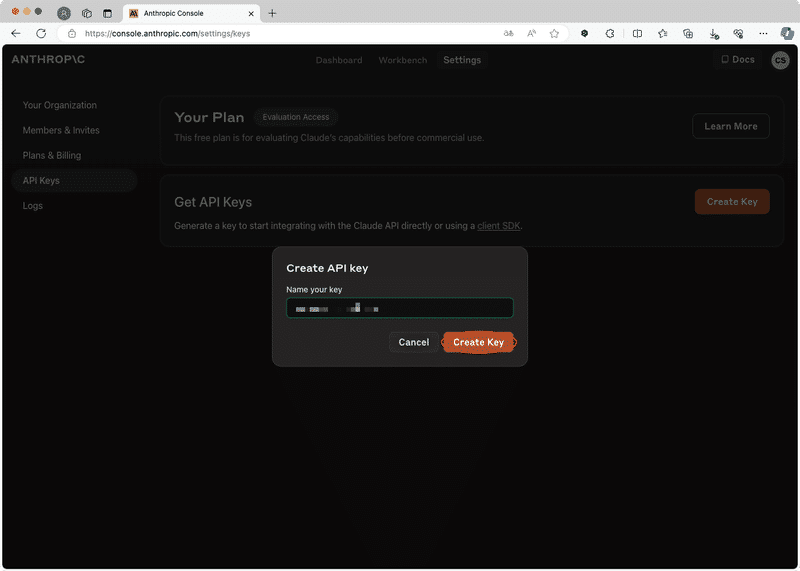This screenshot has height=571, width=800.
Task: Click the Evaluation Access badge
Action: coord(296,117)
